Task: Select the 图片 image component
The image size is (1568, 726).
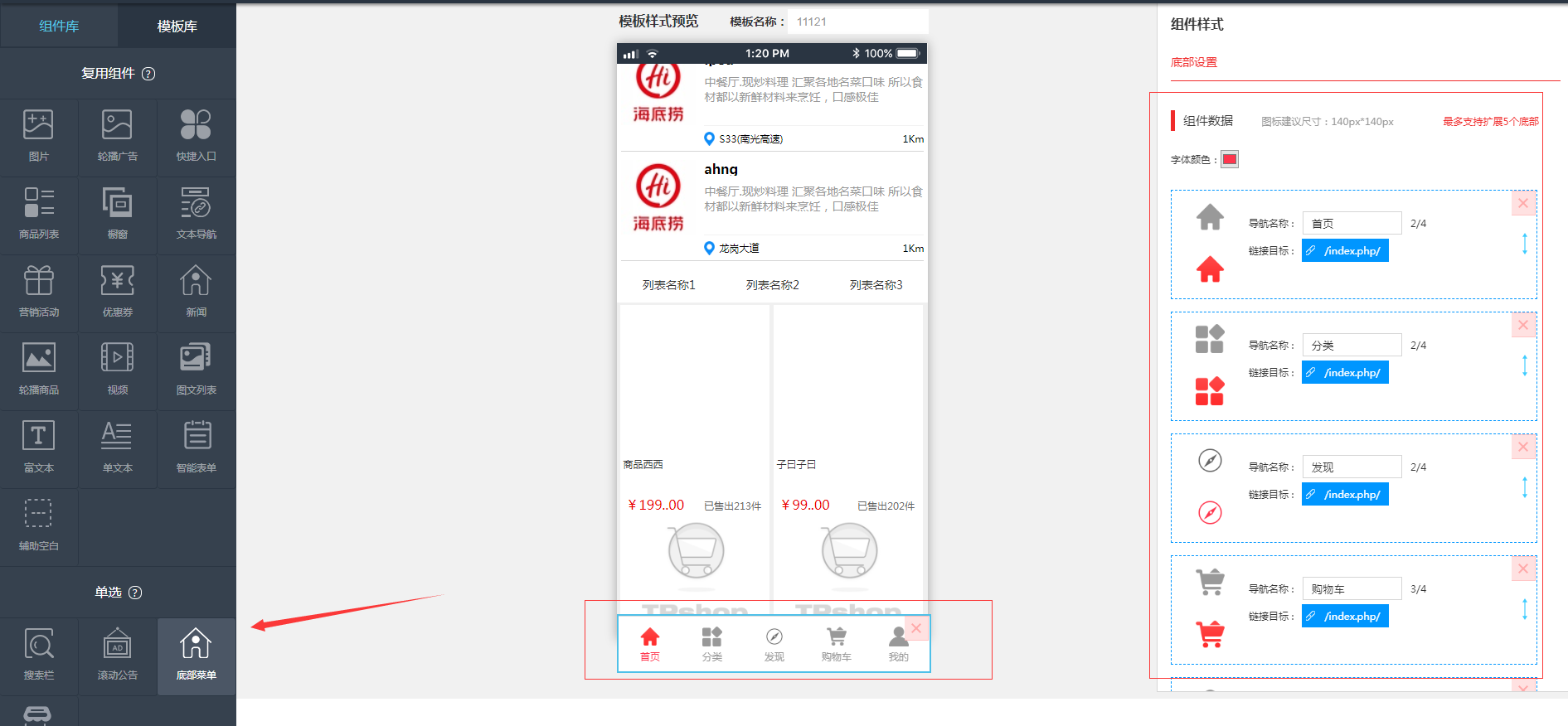Action: point(39,136)
